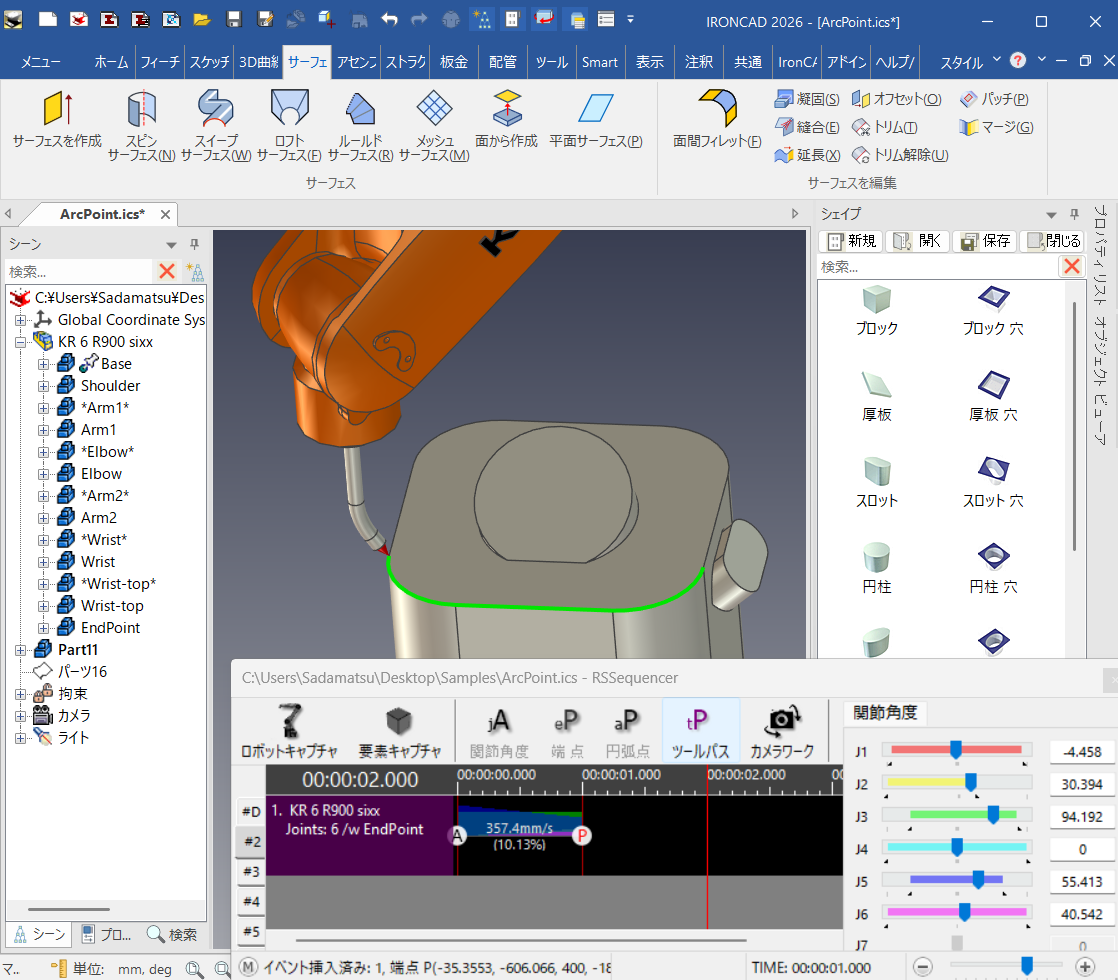The width and height of the screenshot is (1118, 980).
Task: Click the 新規 new catalog button
Action: point(851,241)
